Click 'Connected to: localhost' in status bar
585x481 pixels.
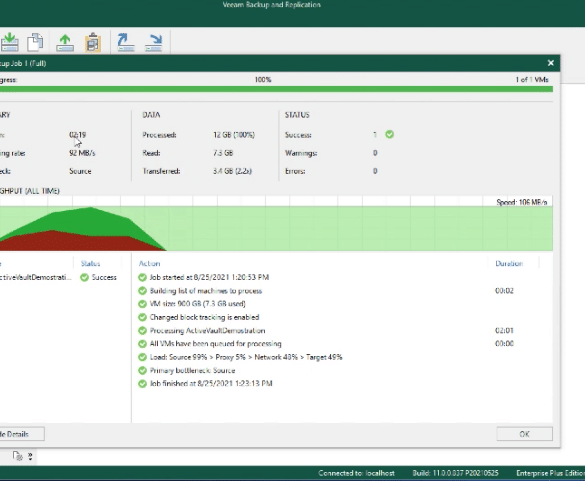tap(356, 473)
